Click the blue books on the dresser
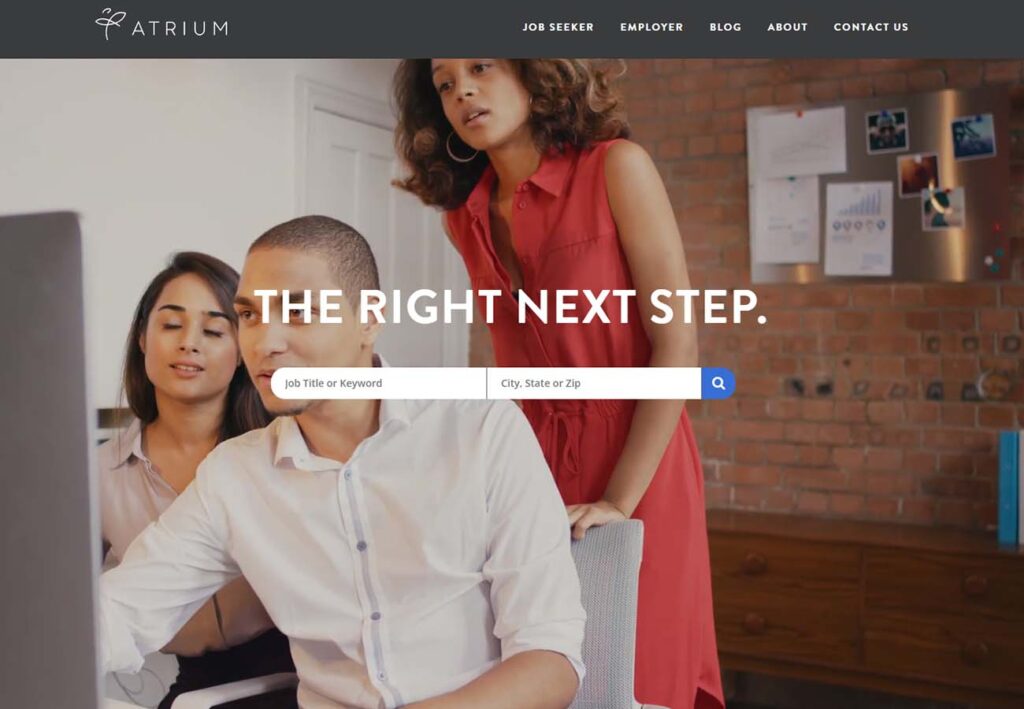The height and width of the screenshot is (709, 1024). [x=1010, y=487]
